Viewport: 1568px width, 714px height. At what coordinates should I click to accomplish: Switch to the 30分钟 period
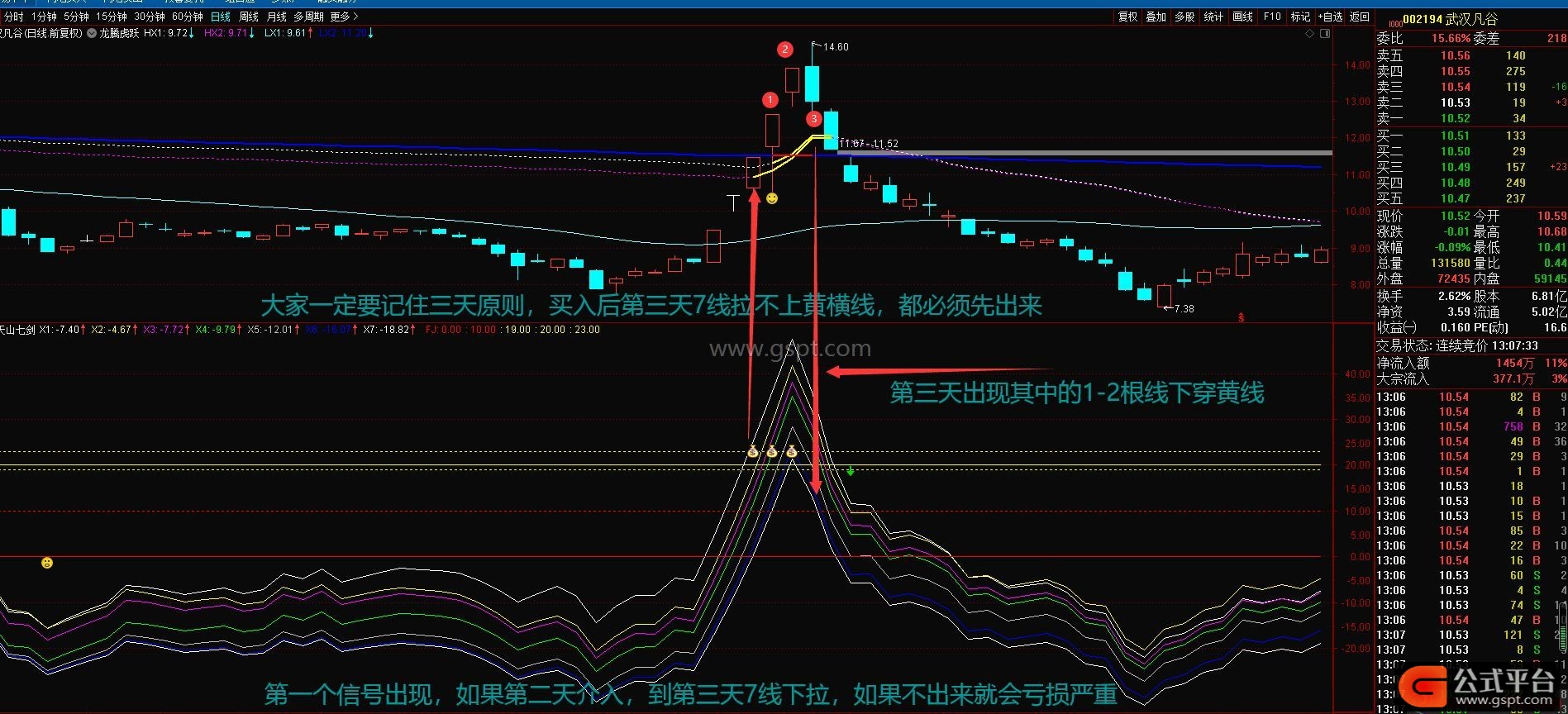(150, 17)
